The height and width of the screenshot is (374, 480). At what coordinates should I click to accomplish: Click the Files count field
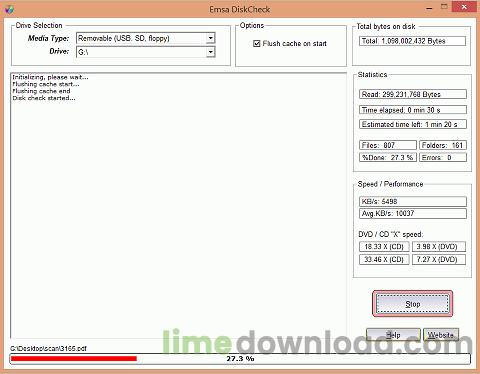point(388,145)
